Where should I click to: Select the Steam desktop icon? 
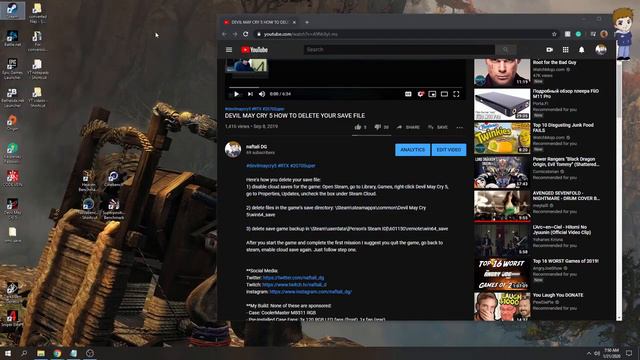click(x=12, y=11)
